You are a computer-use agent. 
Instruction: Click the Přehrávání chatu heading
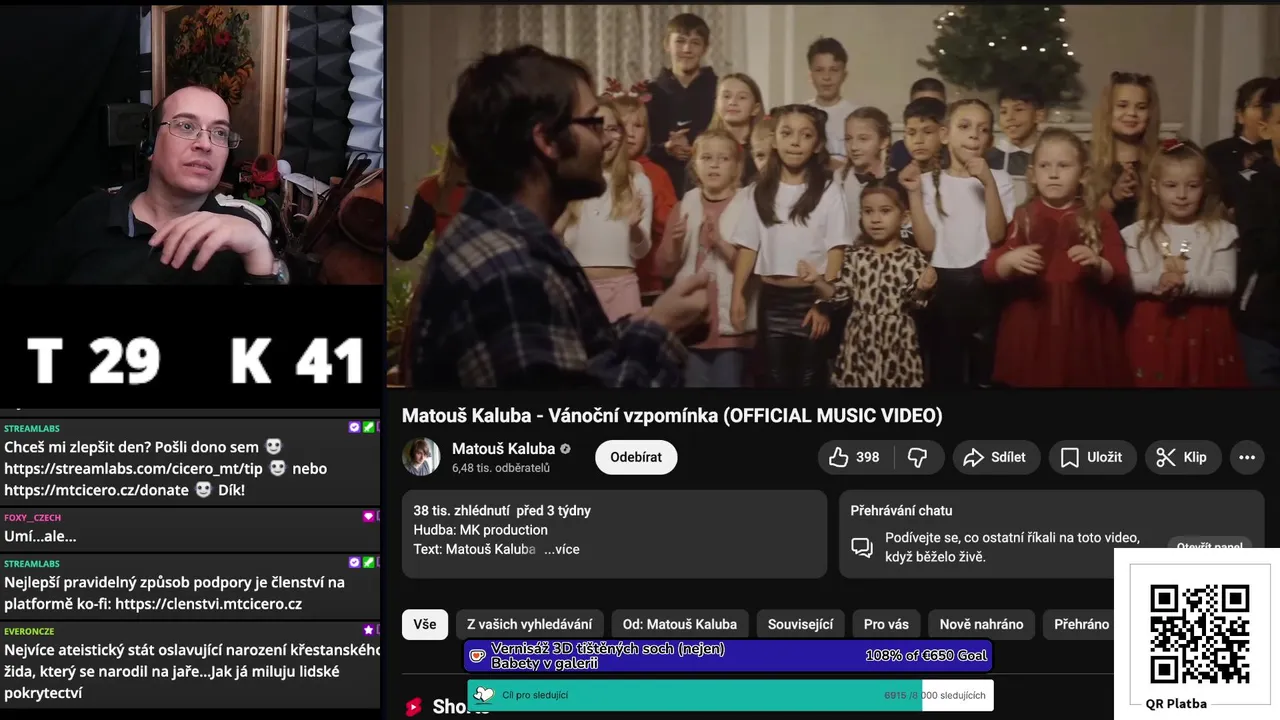tap(901, 510)
